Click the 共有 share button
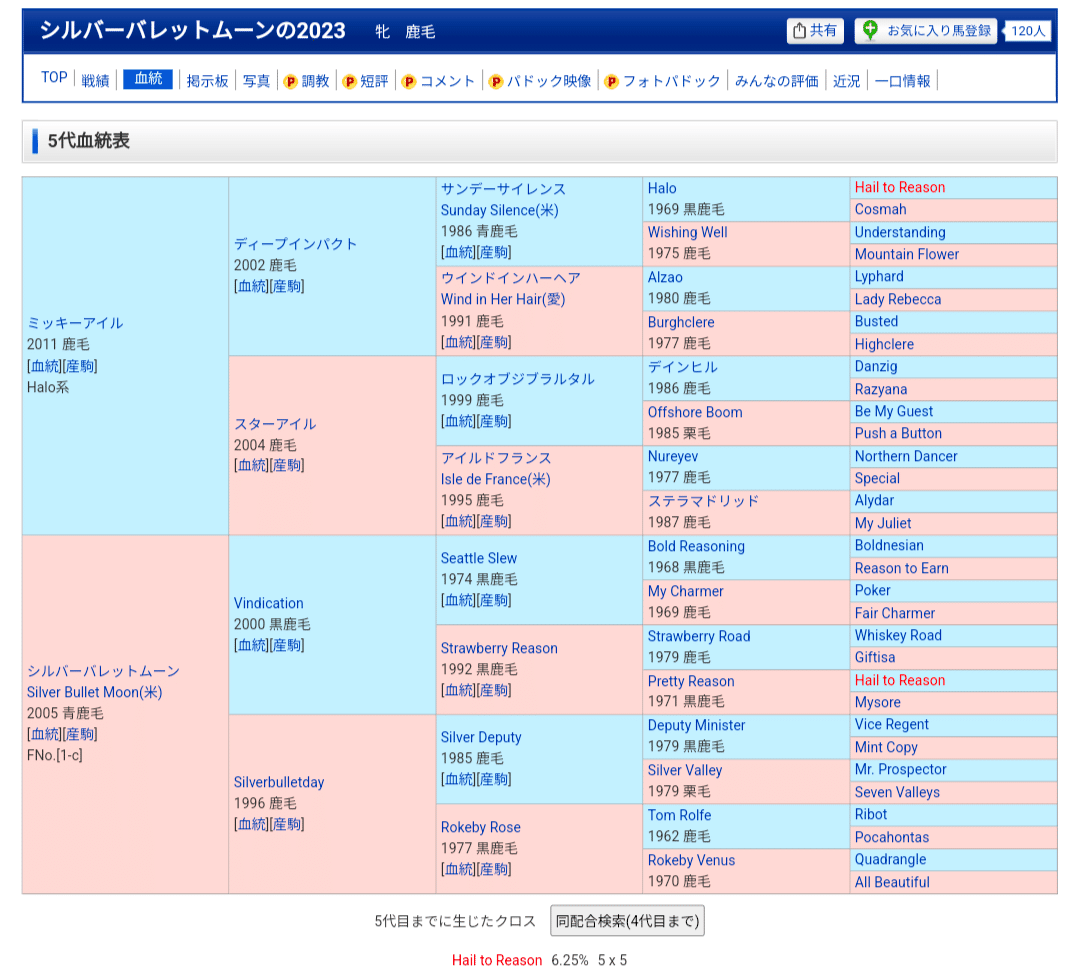Screen dimensions: 1080x978 pyautogui.click(x=815, y=30)
